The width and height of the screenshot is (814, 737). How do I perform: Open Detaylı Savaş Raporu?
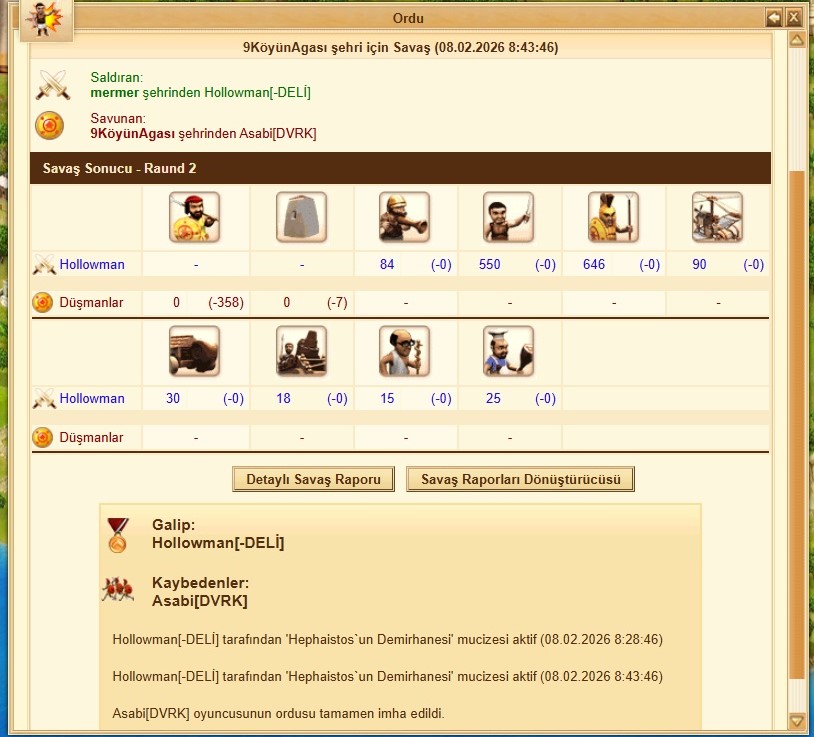click(x=313, y=479)
